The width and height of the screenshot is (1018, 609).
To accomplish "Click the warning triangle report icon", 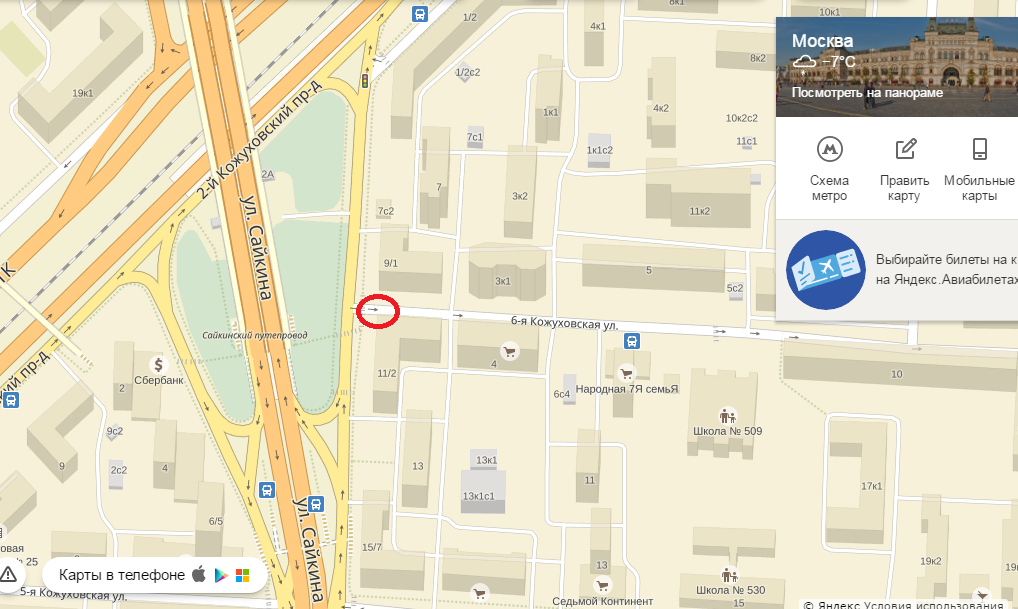I will click(x=8, y=575).
